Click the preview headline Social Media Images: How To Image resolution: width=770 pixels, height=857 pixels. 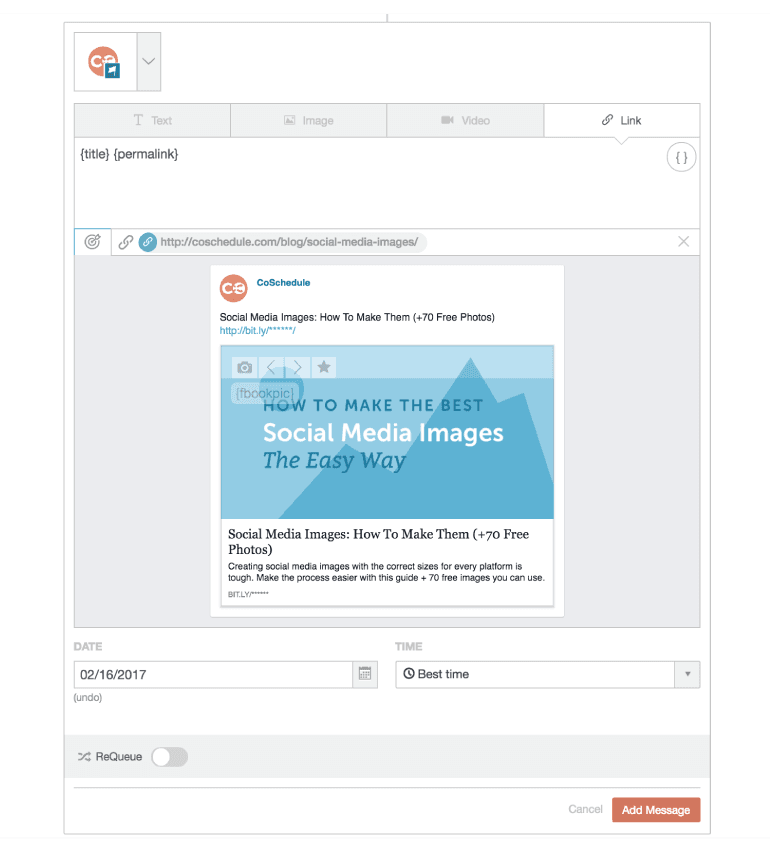pyautogui.click(x=378, y=541)
